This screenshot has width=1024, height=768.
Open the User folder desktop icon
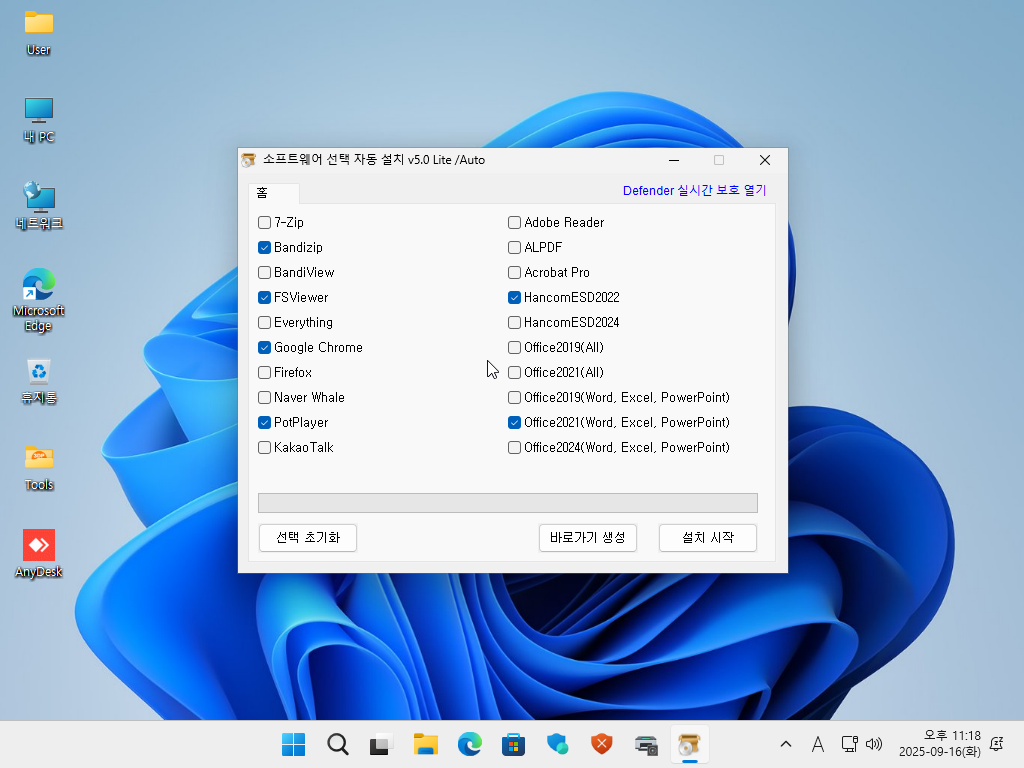click(39, 33)
